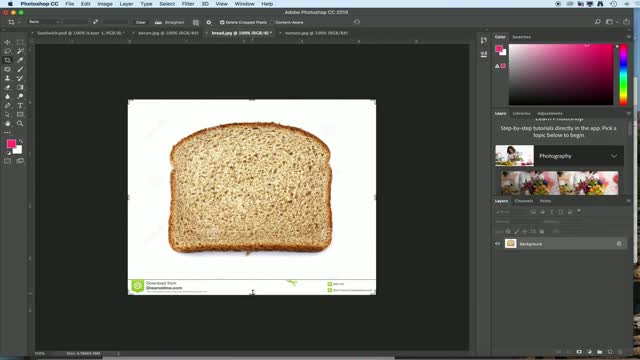Screen dimensions: 640x360
Task: Open the crop ratio preset dropdown
Action: point(44,22)
